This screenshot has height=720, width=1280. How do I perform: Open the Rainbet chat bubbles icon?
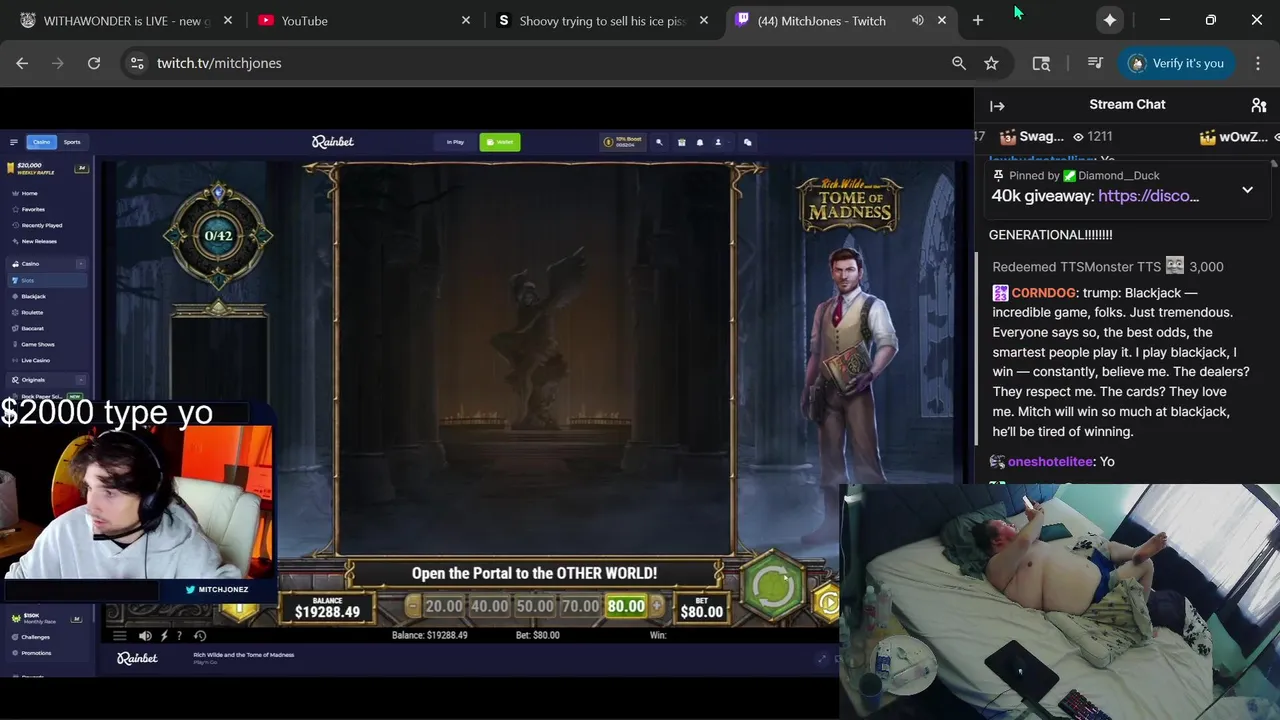click(x=747, y=142)
